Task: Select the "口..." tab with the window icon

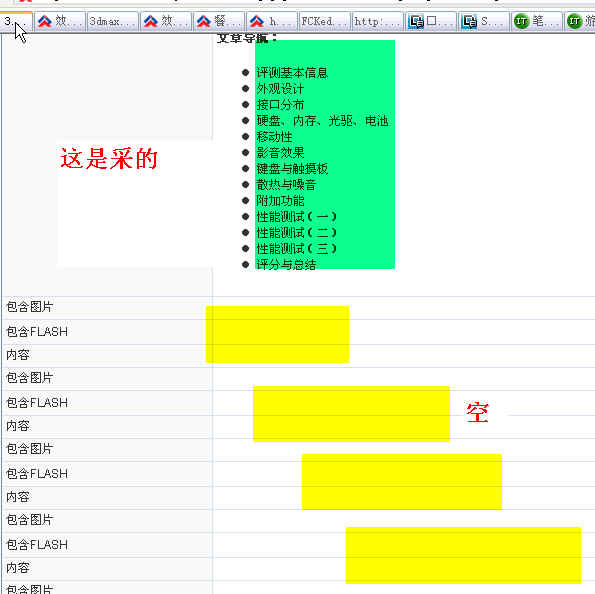Action: click(431, 21)
